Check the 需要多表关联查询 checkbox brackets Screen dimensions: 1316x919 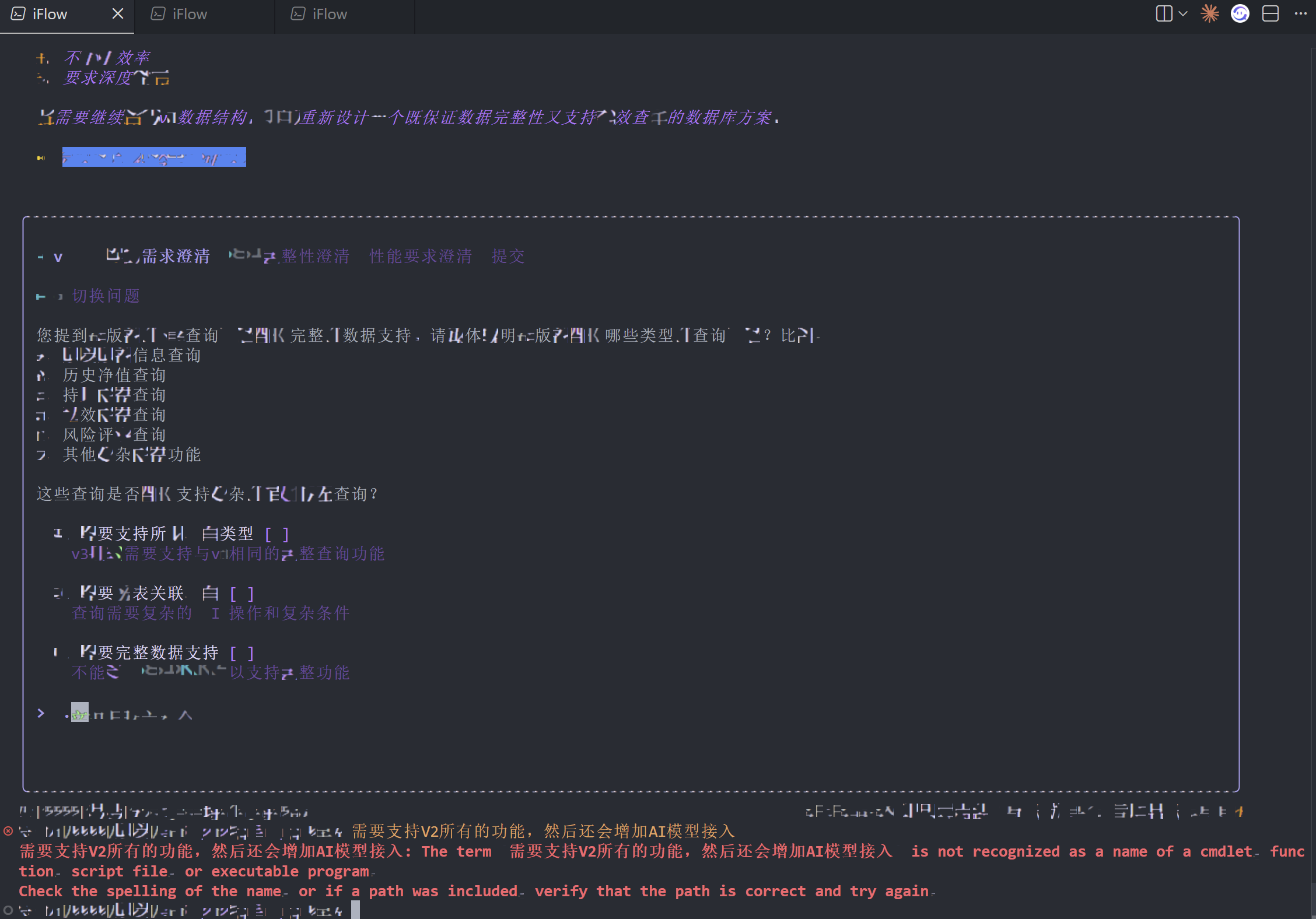pyautogui.click(x=242, y=594)
